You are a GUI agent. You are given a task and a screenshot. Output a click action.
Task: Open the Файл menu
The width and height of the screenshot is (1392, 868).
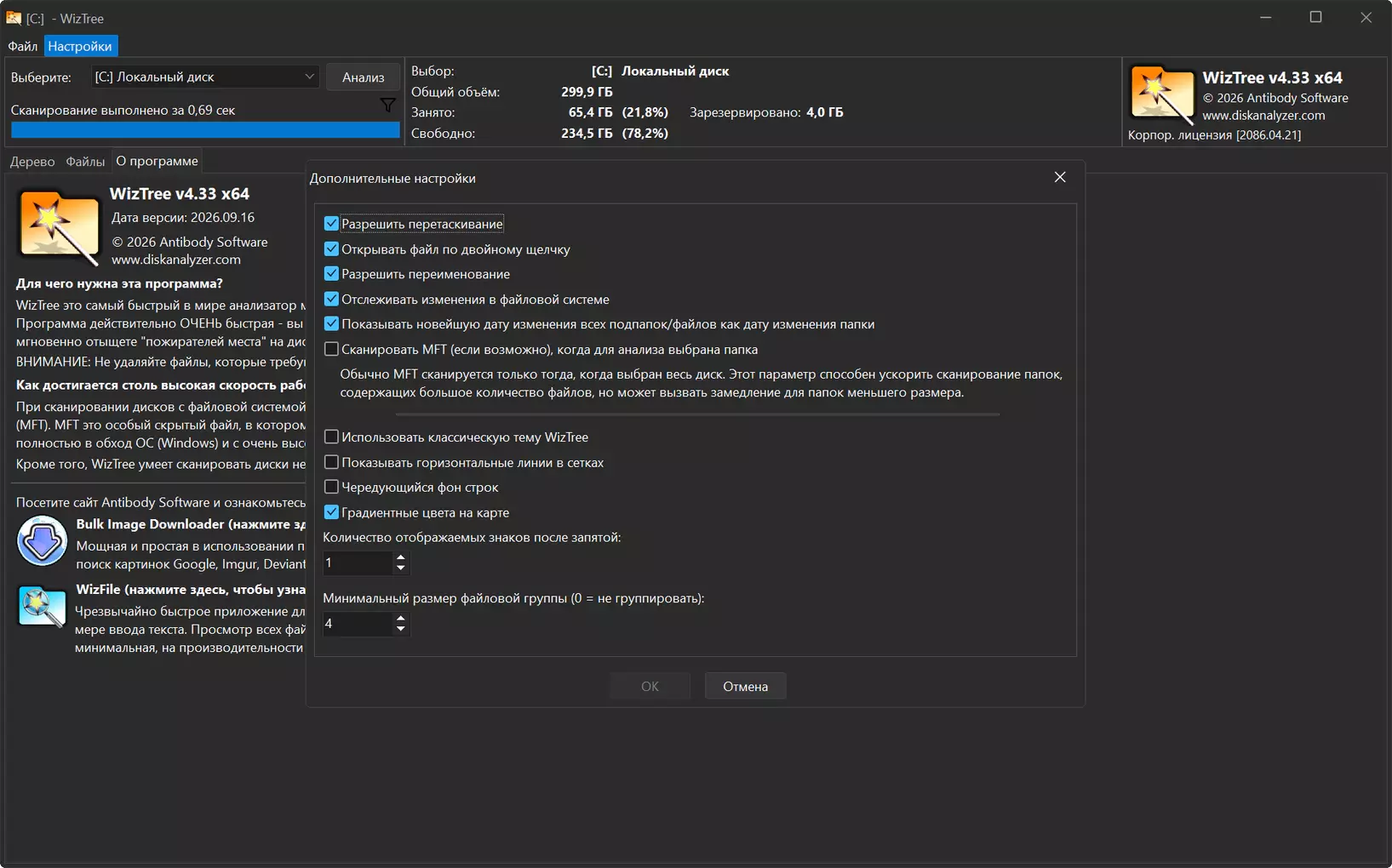click(23, 46)
